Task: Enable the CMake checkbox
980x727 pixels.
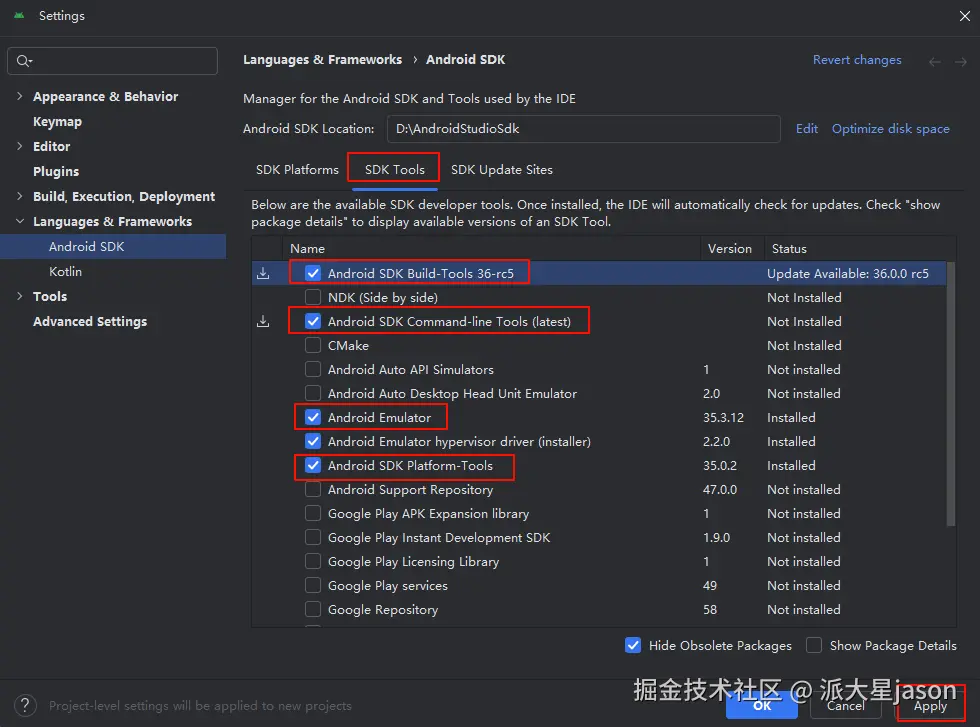Action: (x=313, y=345)
